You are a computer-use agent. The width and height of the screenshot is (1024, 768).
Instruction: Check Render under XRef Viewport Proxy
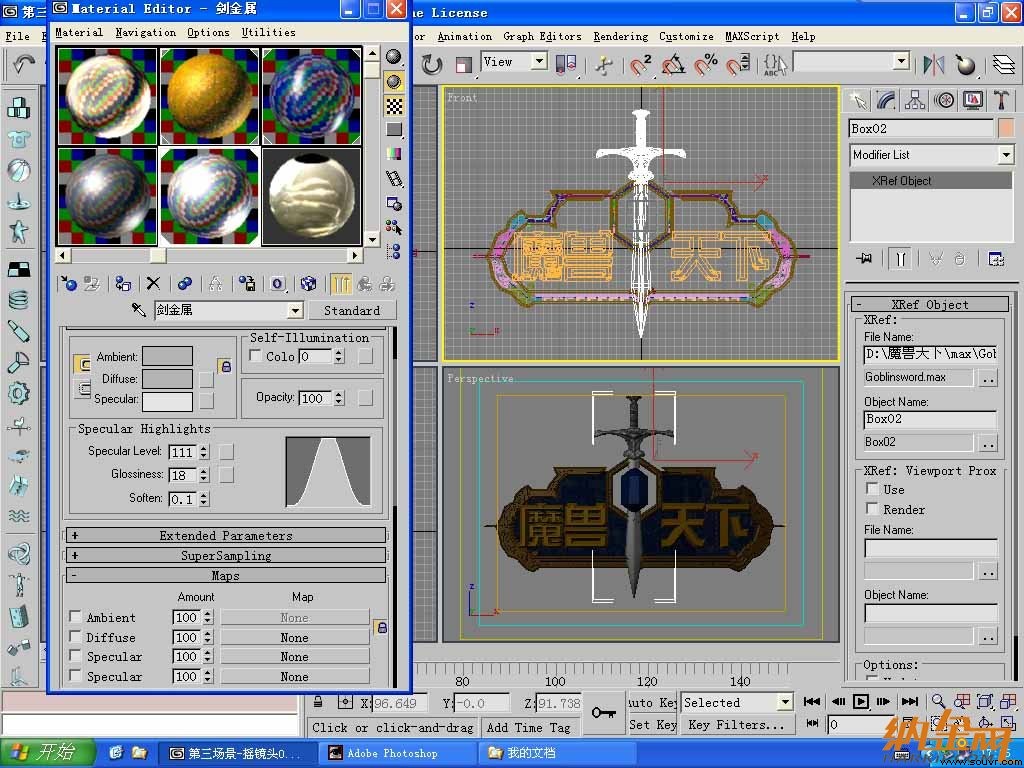(872, 508)
